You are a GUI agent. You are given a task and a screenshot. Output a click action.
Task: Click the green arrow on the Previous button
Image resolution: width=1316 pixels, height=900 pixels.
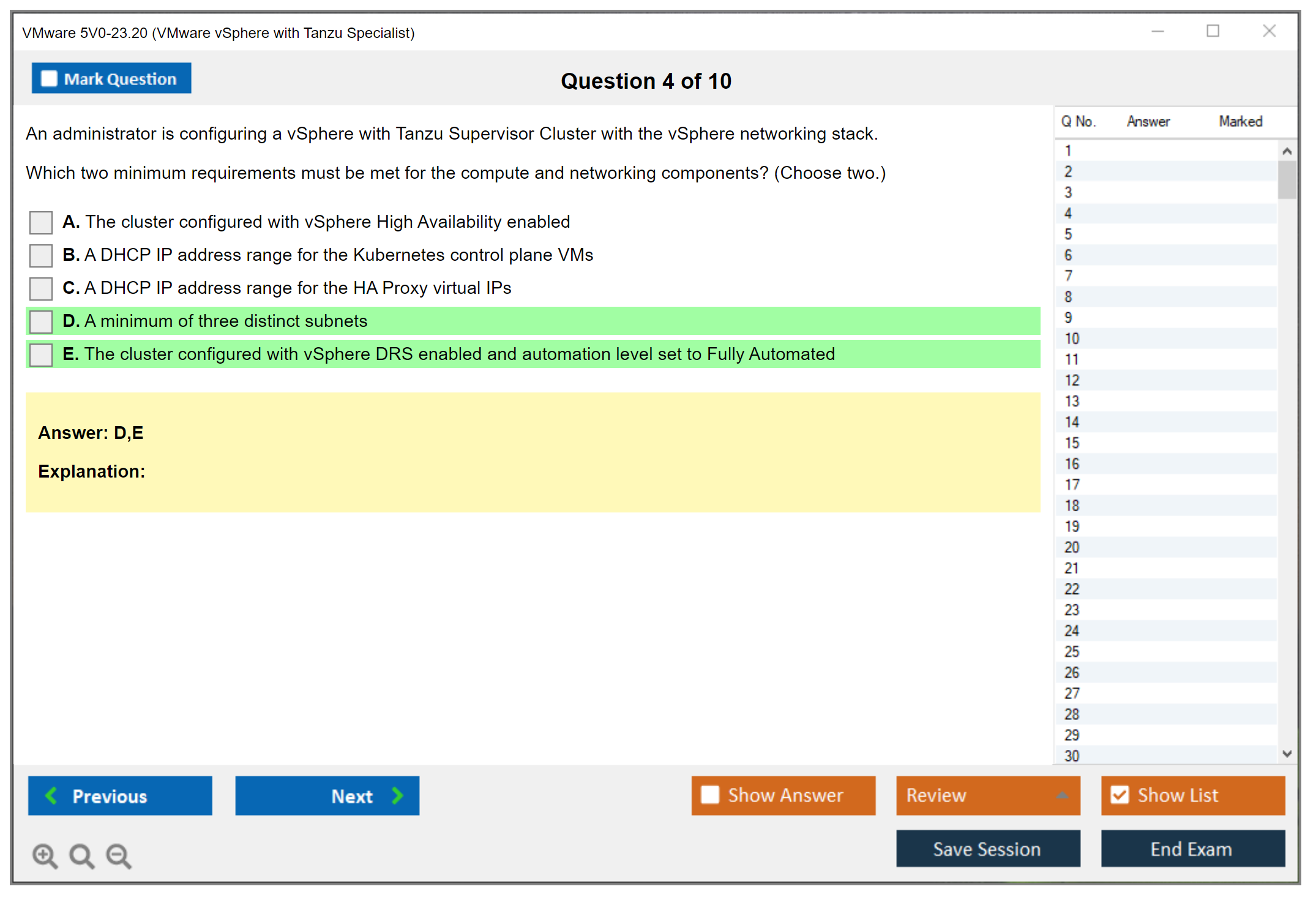click(51, 795)
